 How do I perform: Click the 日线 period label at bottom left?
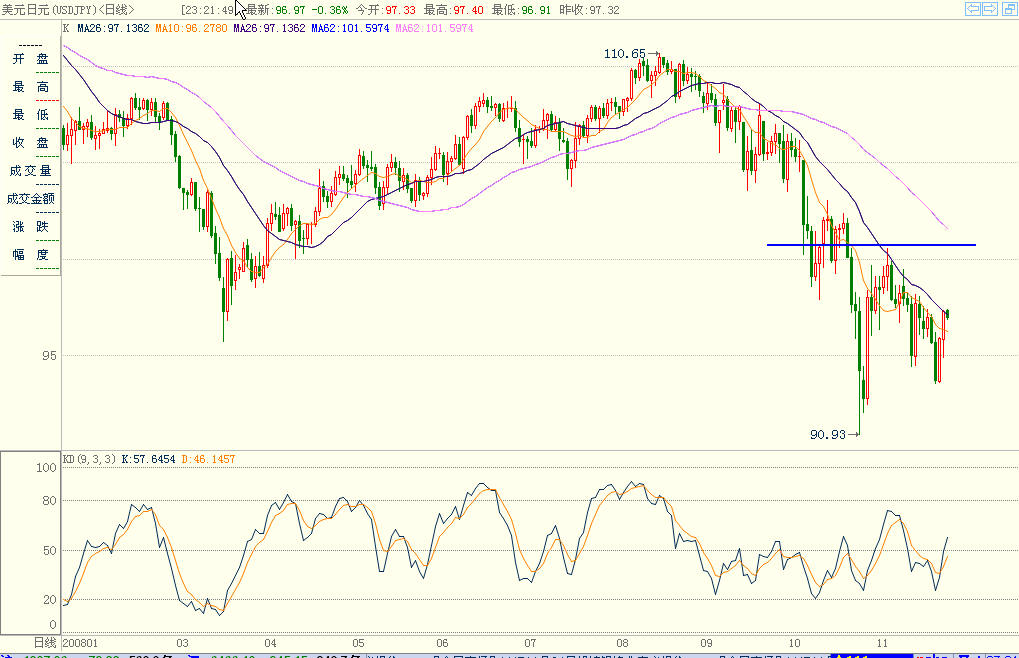click(45, 643)
